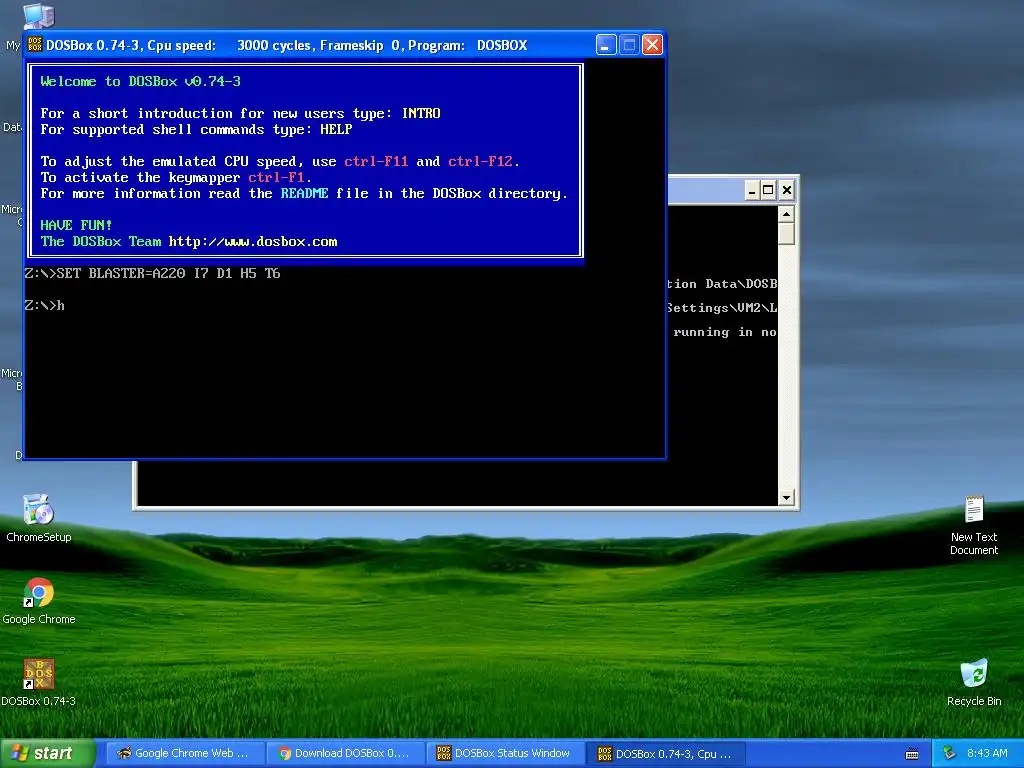Image resolution: width=1024 pixels, height=768 pixels.
Task: Click the Z:\>h command prompt line
Action: click(x=44, y=305)
